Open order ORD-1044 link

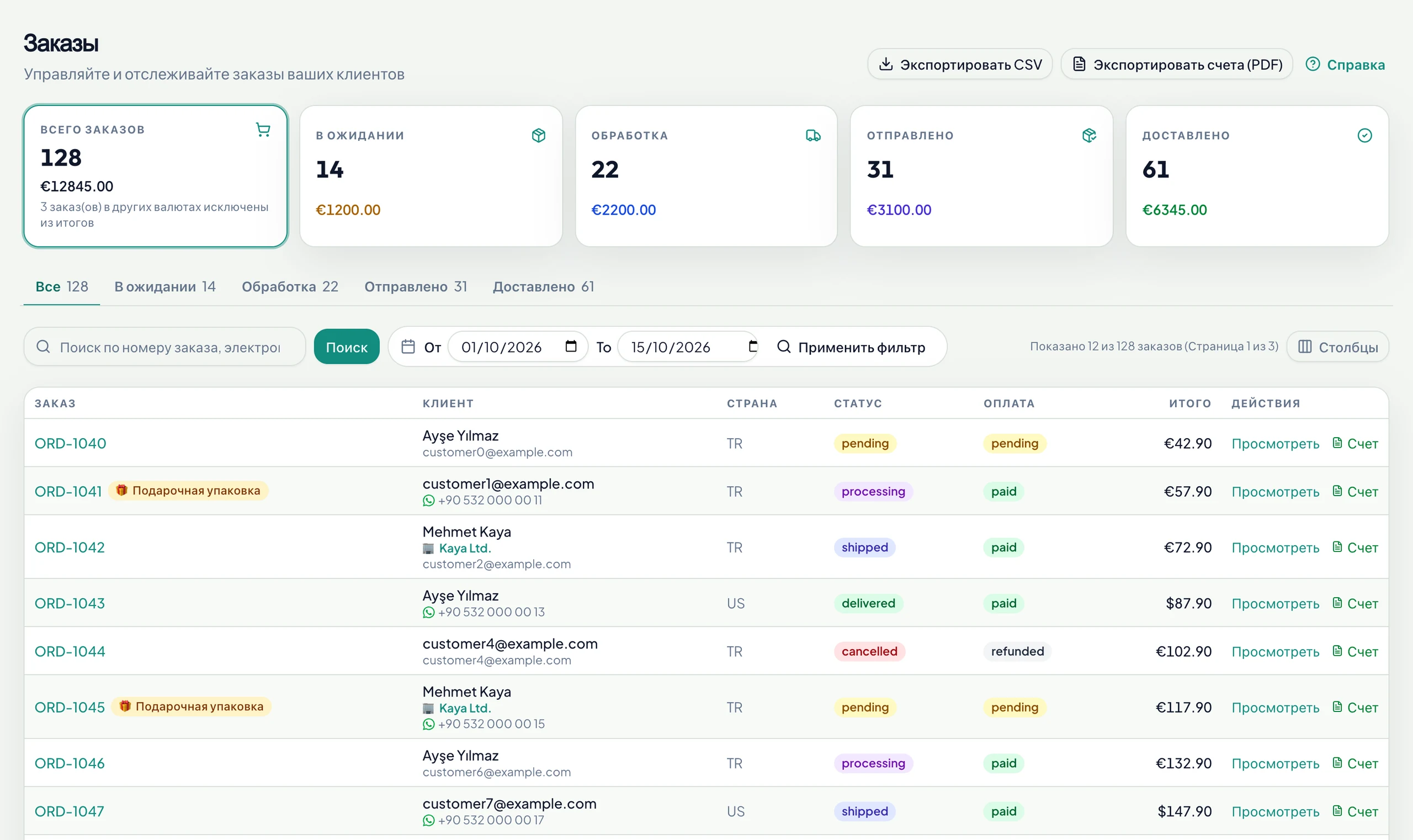(x=70, y=651)
